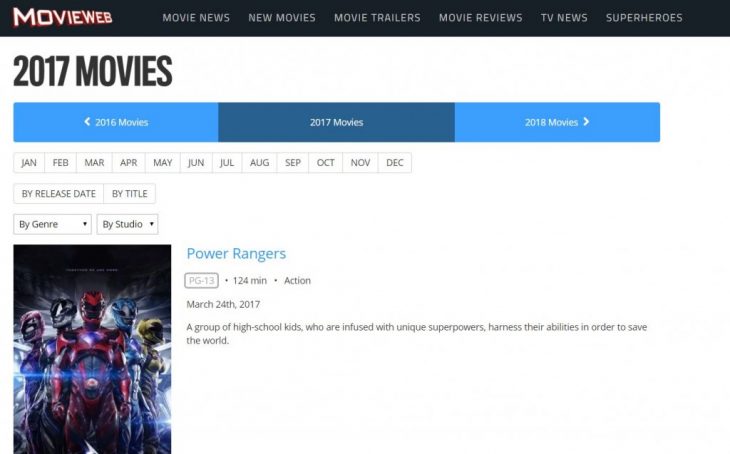Screen dimensions: 730x454
Task: Sort list by release date
Action: pyautogui.click(x=58, y=194)
